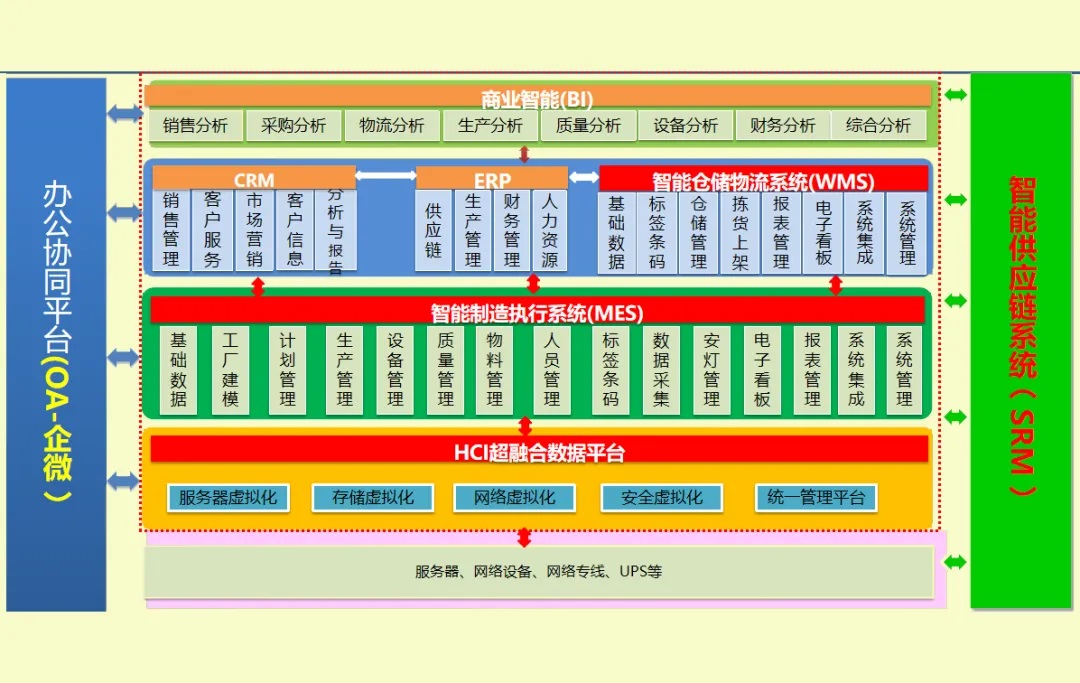The width and height of the screenshot is (1080, 683).
Task: Click 人员管理 under MES
Action: 552,370
